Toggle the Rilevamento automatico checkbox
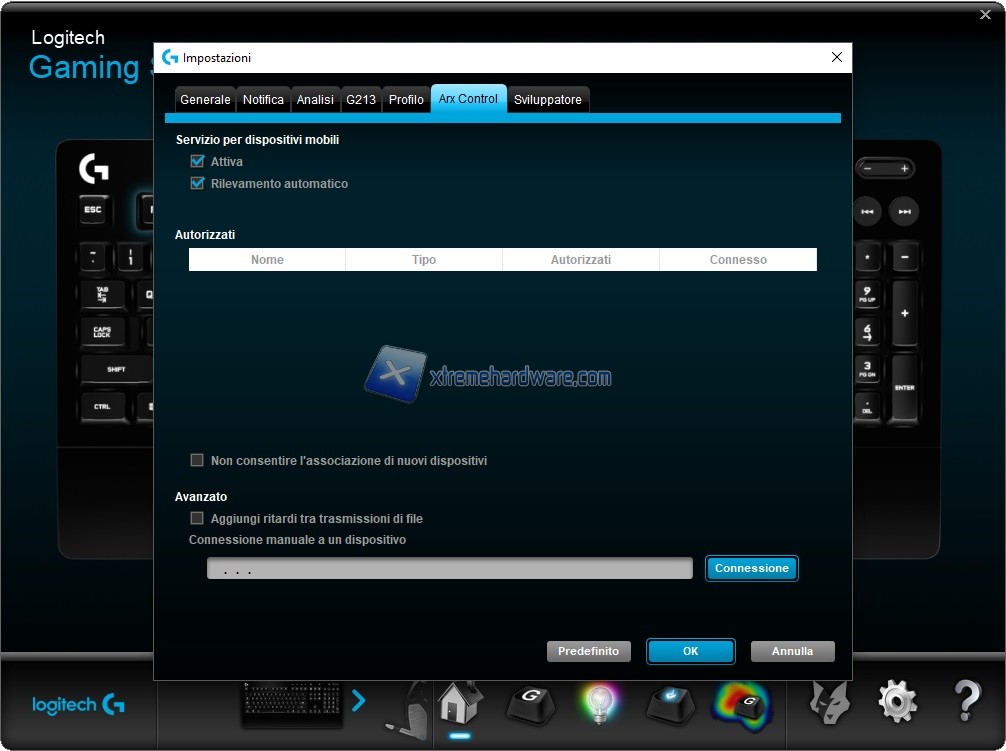1006x751 pixels. point(197,184)
